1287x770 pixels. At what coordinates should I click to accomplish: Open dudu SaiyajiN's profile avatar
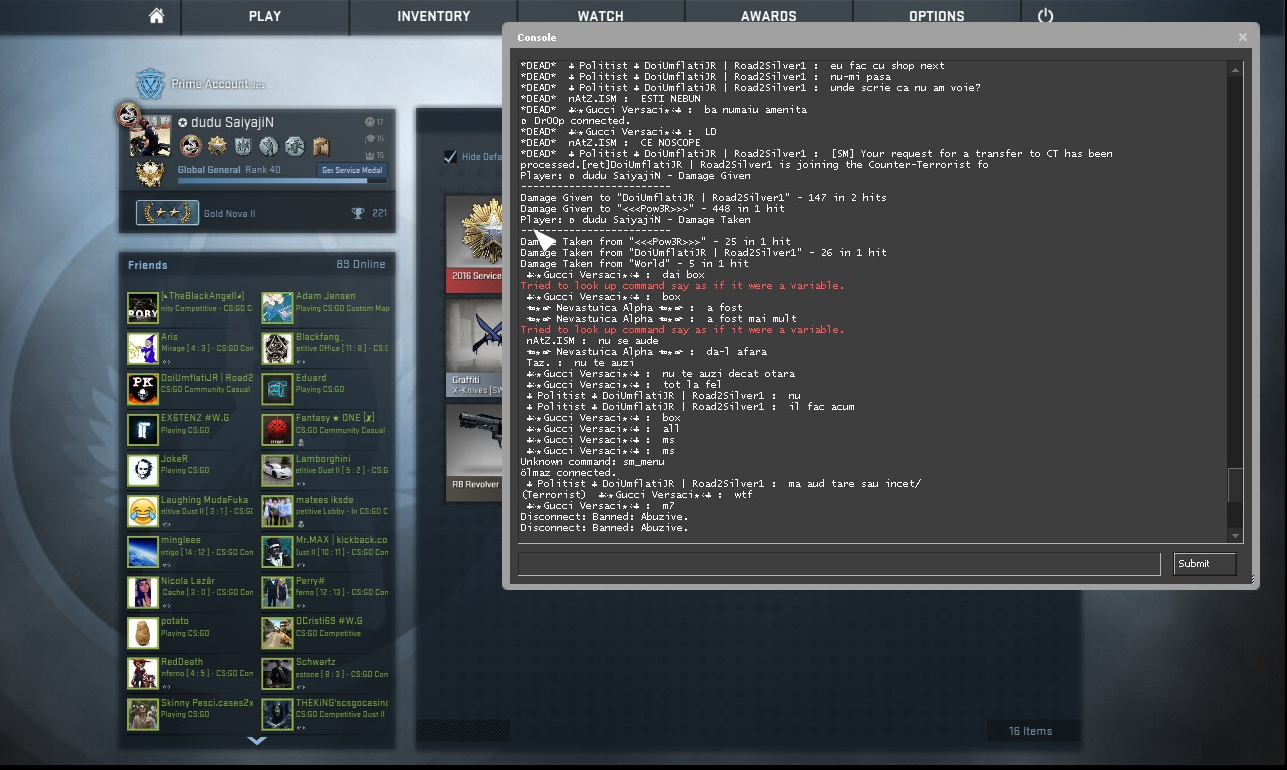coord(150,136)
